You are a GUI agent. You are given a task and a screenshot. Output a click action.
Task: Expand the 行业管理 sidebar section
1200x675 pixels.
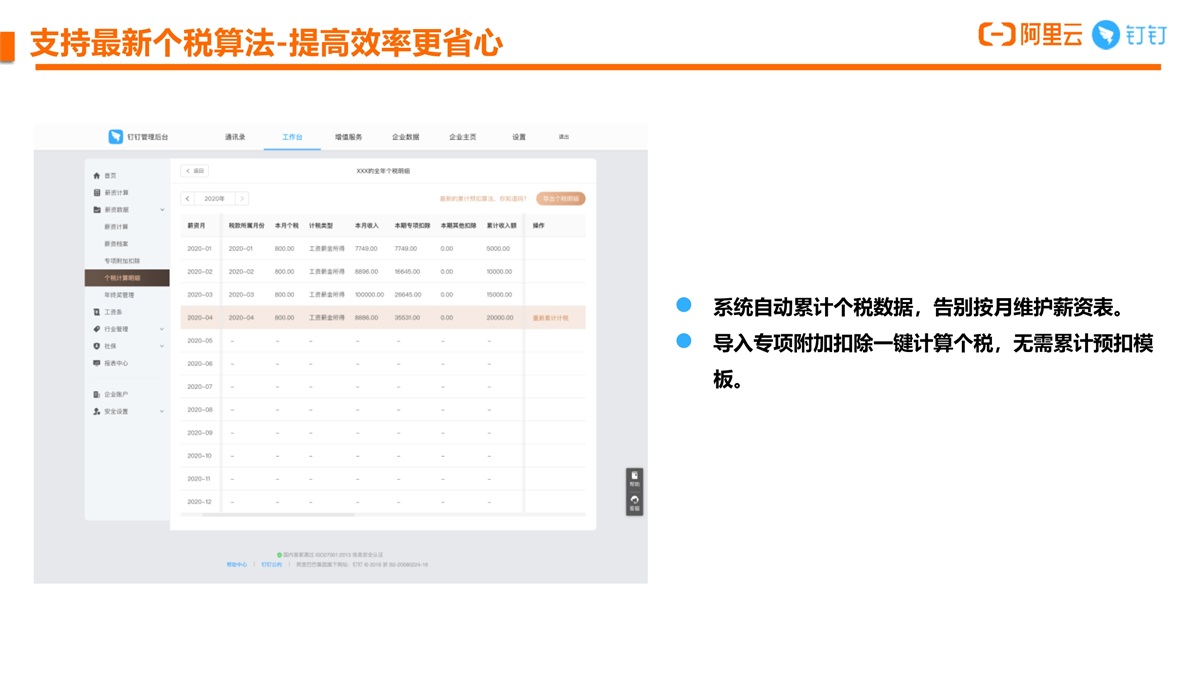(x=162, y=329)
